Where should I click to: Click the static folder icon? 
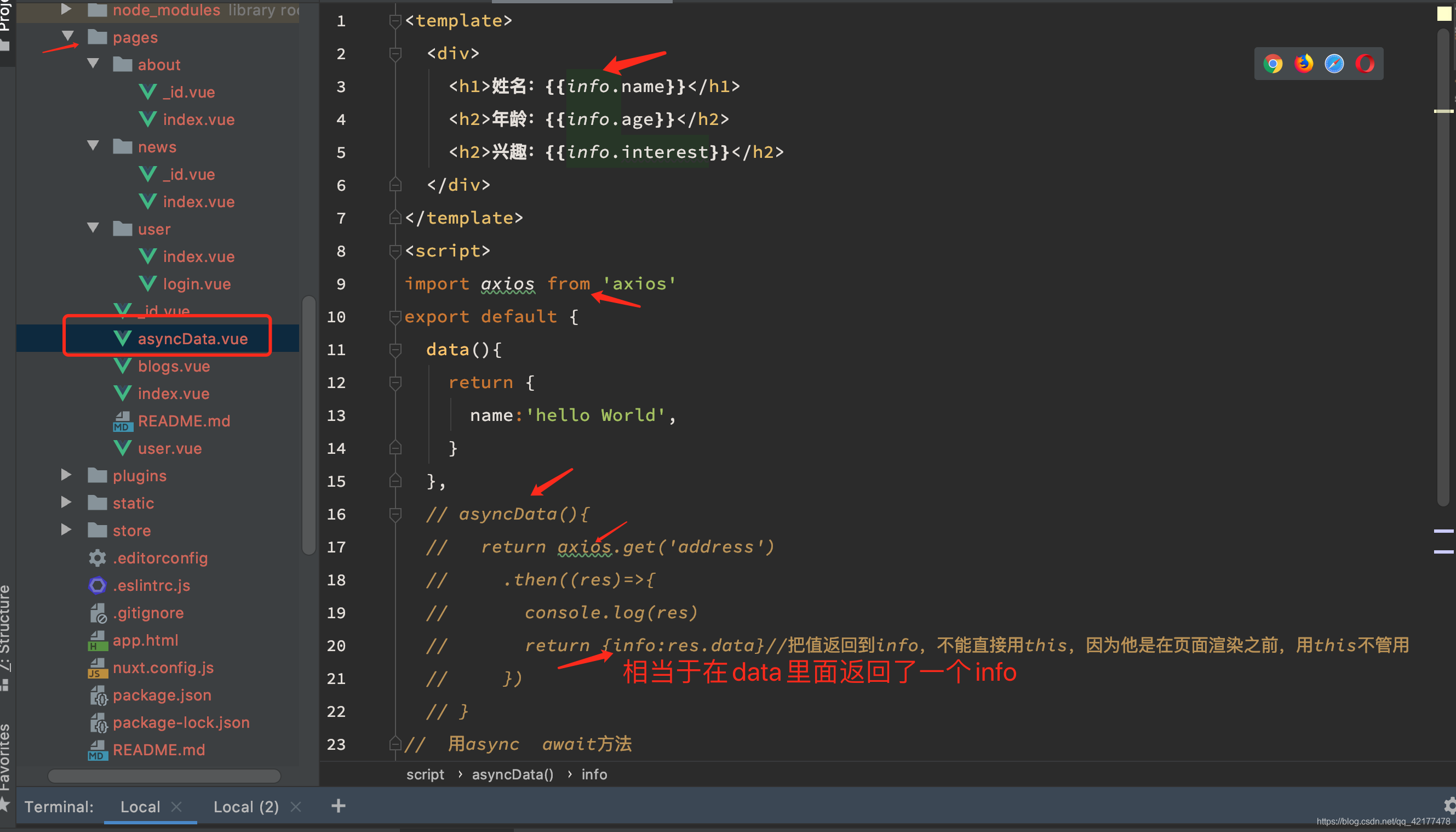(98, 502)
